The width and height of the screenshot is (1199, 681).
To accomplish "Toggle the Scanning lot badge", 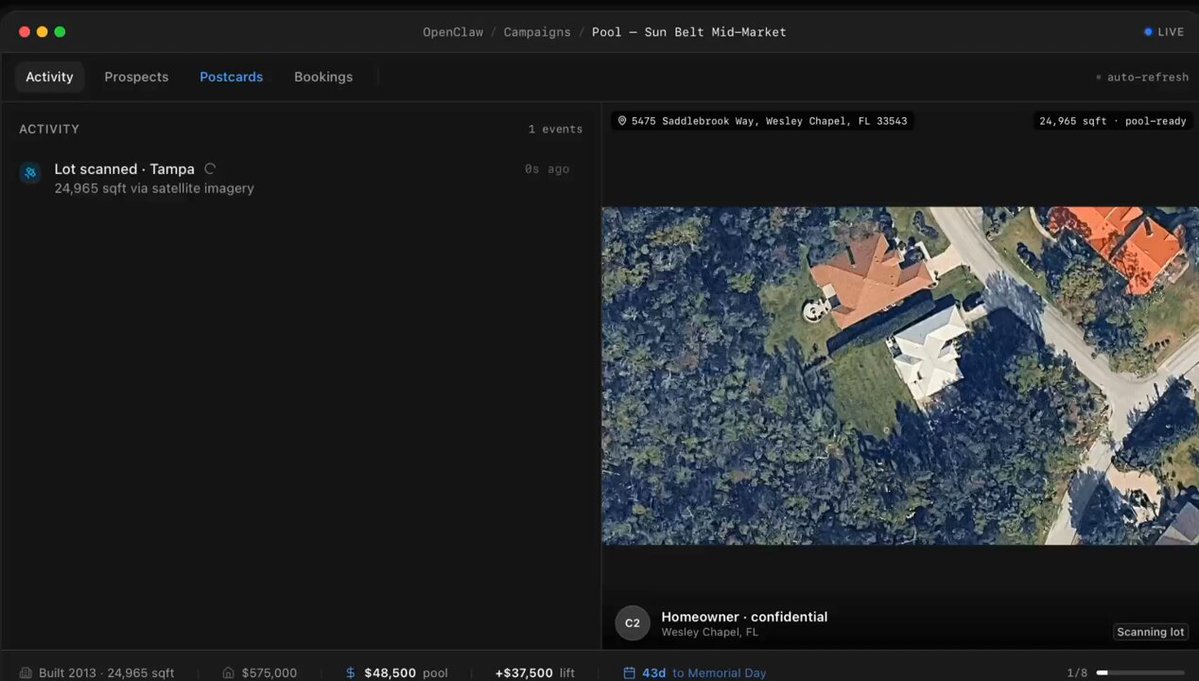I will pyautogui.click(x=1149, y=631).
